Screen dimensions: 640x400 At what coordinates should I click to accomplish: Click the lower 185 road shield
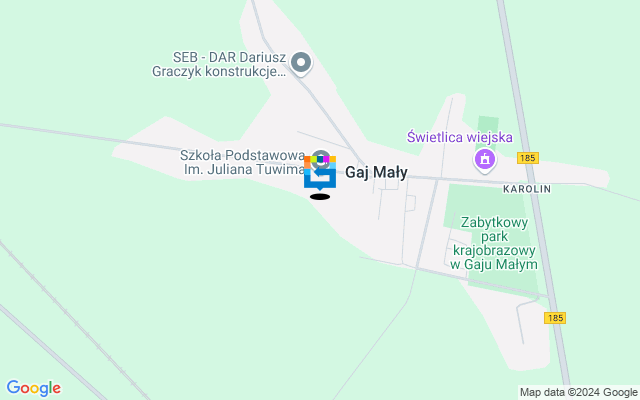pyautogui.click(x=555, y=318)
